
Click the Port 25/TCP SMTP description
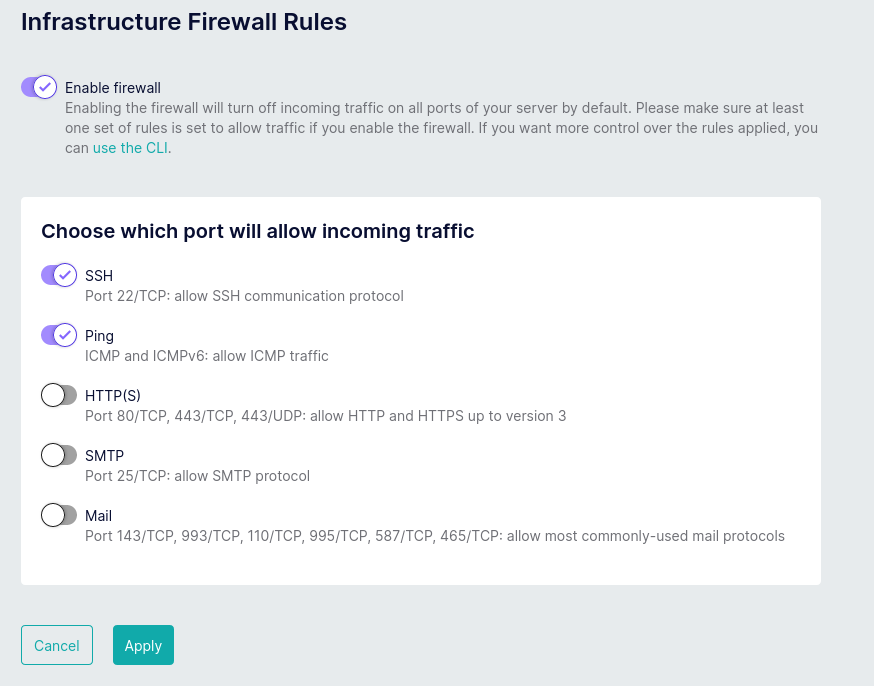pyautogui.click(x=197, y=476)
